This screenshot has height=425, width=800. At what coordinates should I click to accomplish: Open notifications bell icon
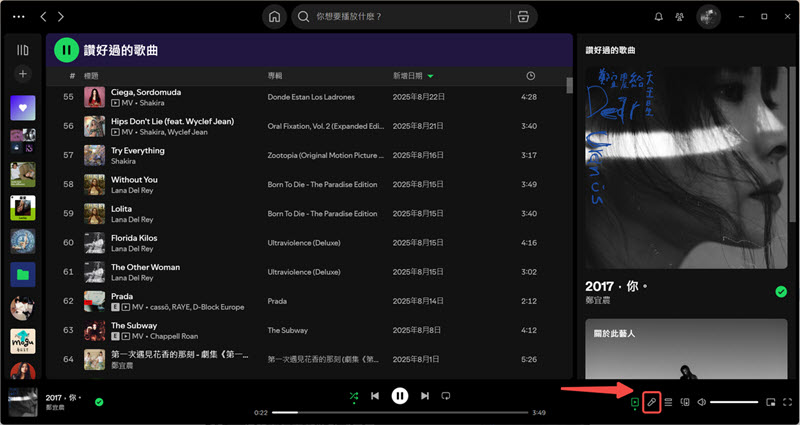(x=659, y=17)
